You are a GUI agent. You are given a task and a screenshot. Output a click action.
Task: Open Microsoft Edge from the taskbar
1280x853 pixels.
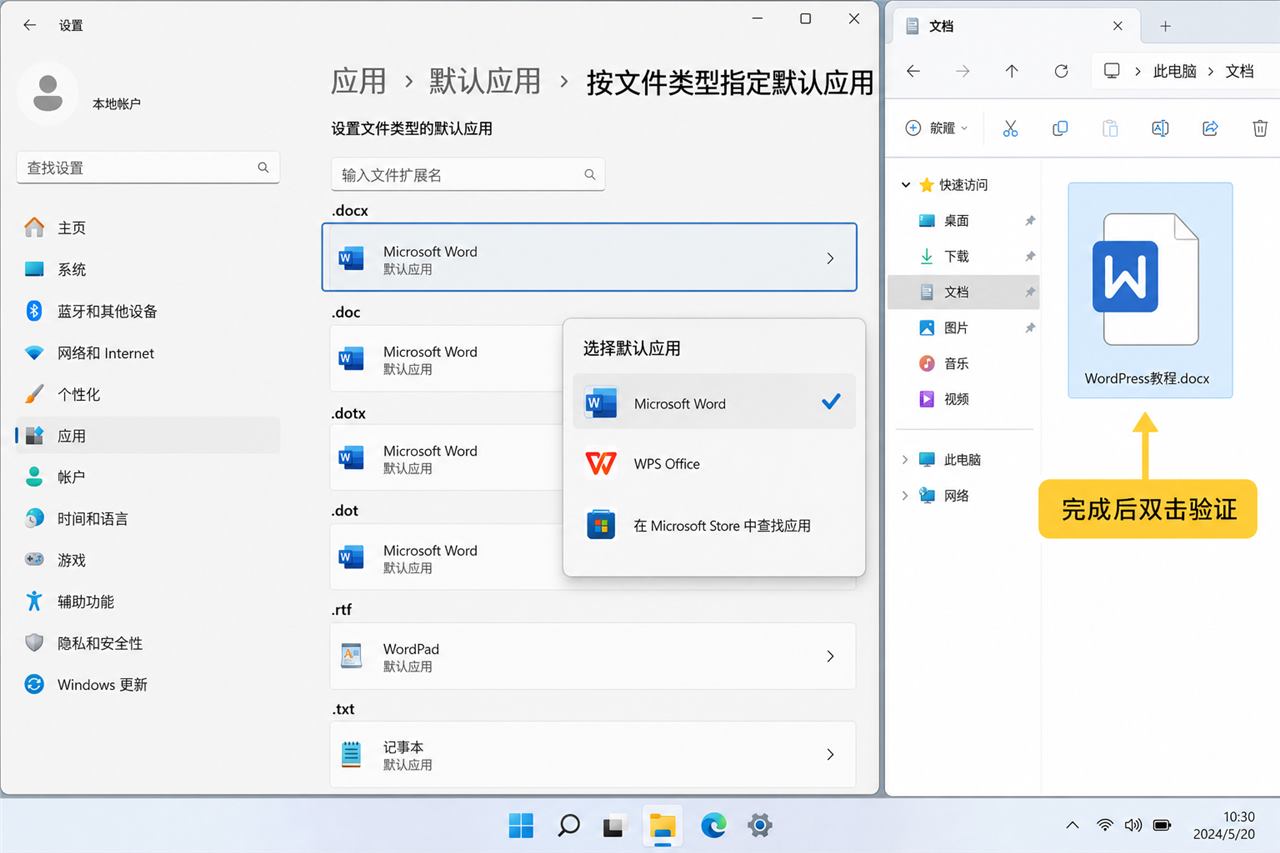click(713, 825)
